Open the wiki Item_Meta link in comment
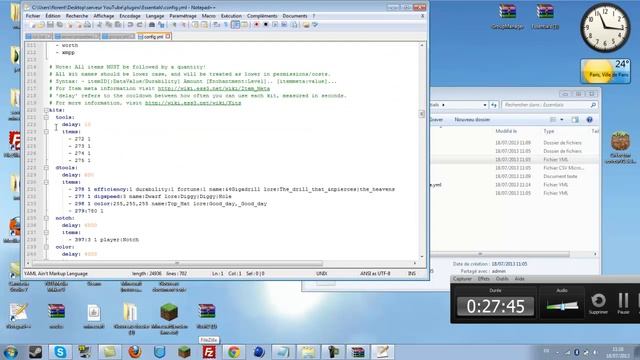 tap(213, 89)
